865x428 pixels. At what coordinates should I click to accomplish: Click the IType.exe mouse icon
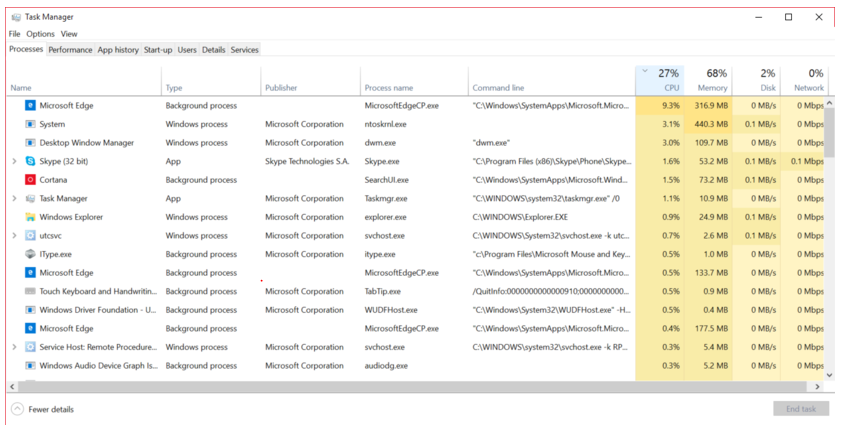[x=30, y=254]
